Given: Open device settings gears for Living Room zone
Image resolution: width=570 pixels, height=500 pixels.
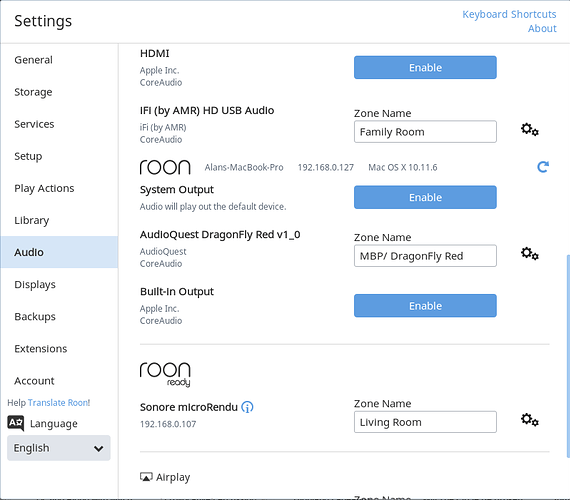Looking at the screenshot, I should [x=530, y=420].
